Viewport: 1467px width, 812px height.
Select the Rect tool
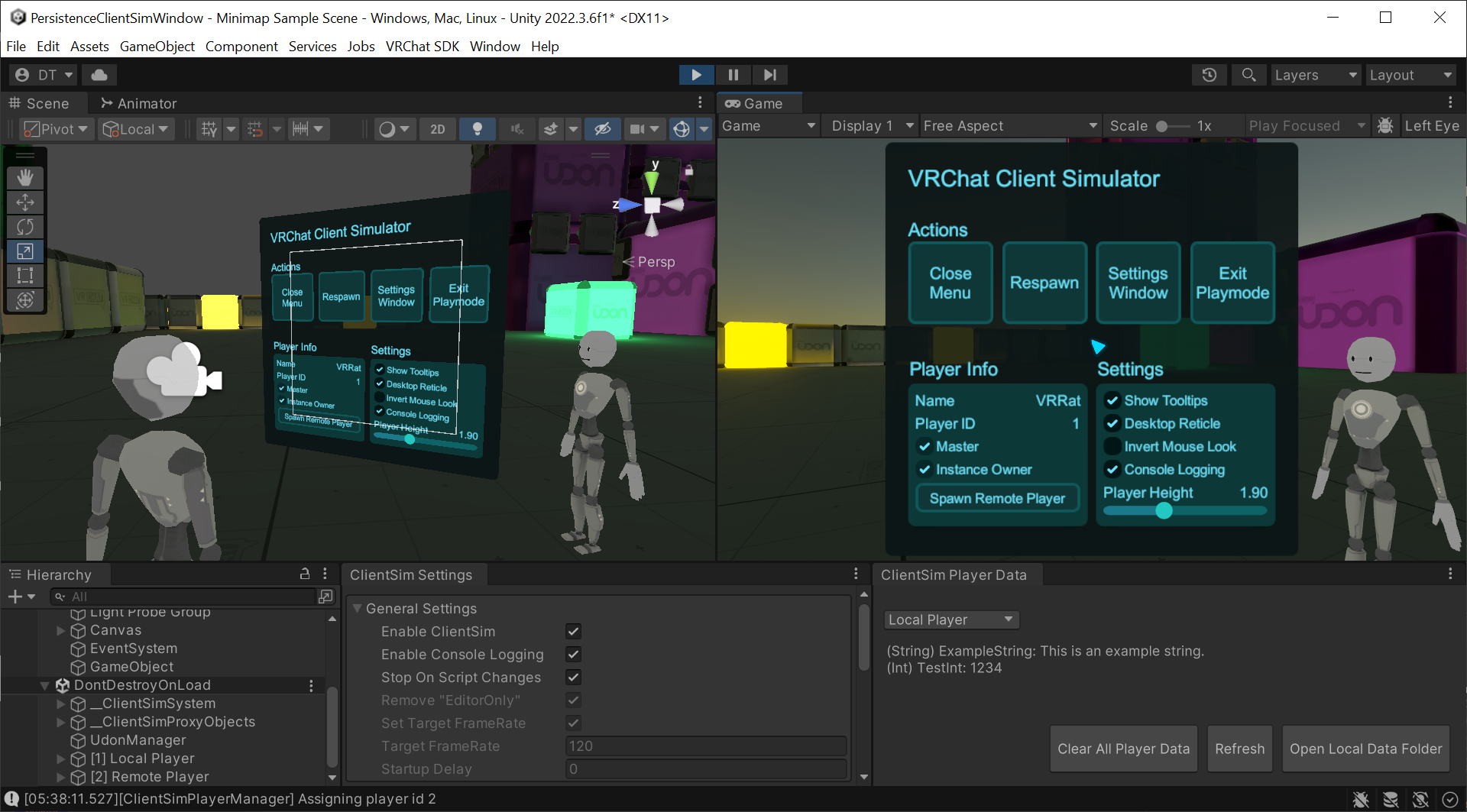[x=25, y=276]
